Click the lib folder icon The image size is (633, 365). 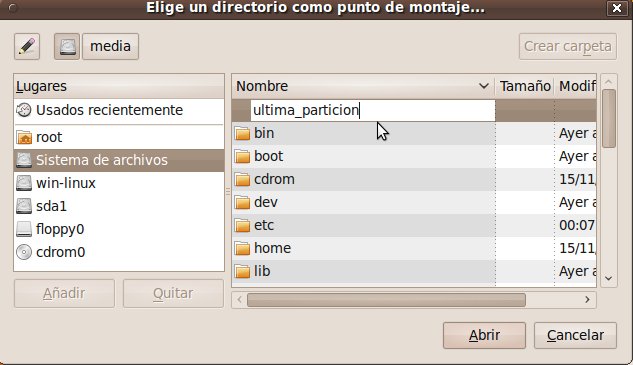[x=242, y=271]
